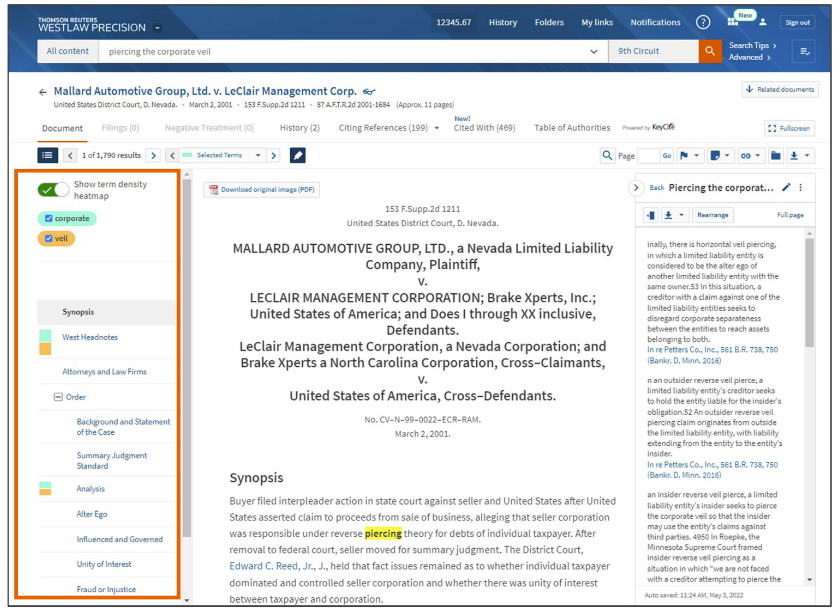Edit the Piercing the corporate outline title pencil
Viewport: 840px width, 612px height.
tap(786, 187)
